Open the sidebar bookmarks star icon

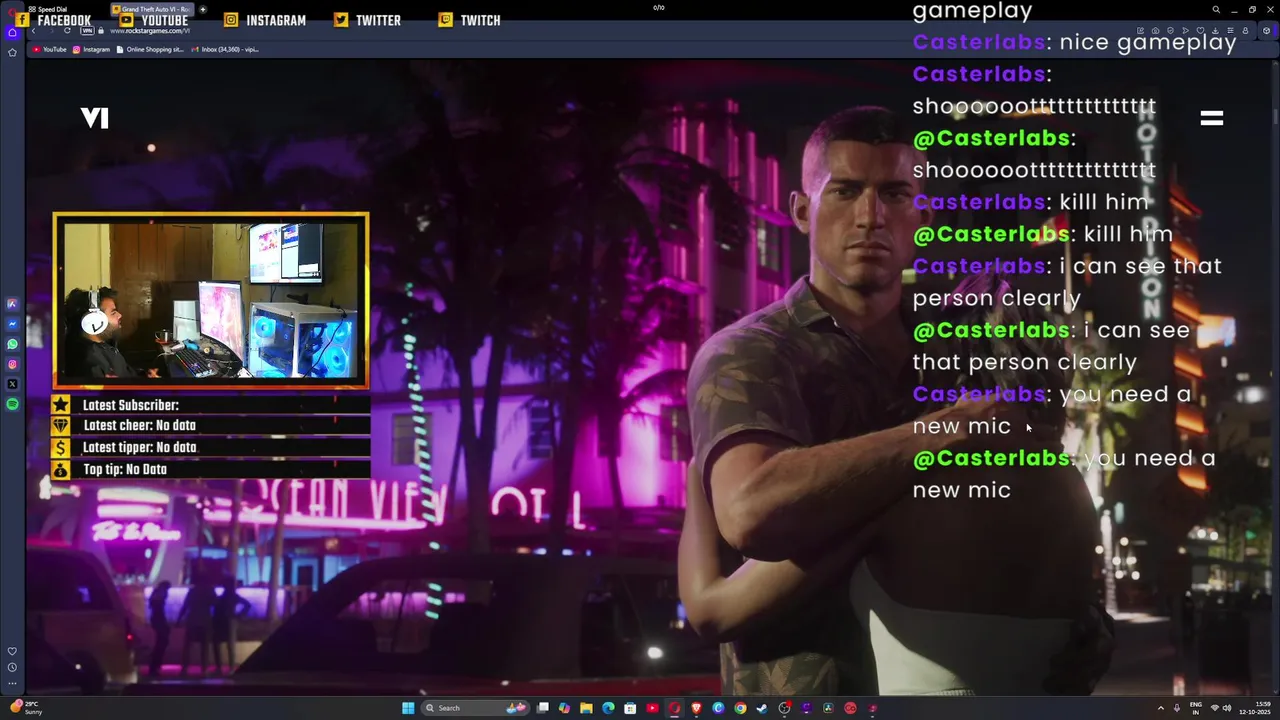pyautogui.click(x=12, y=52)
